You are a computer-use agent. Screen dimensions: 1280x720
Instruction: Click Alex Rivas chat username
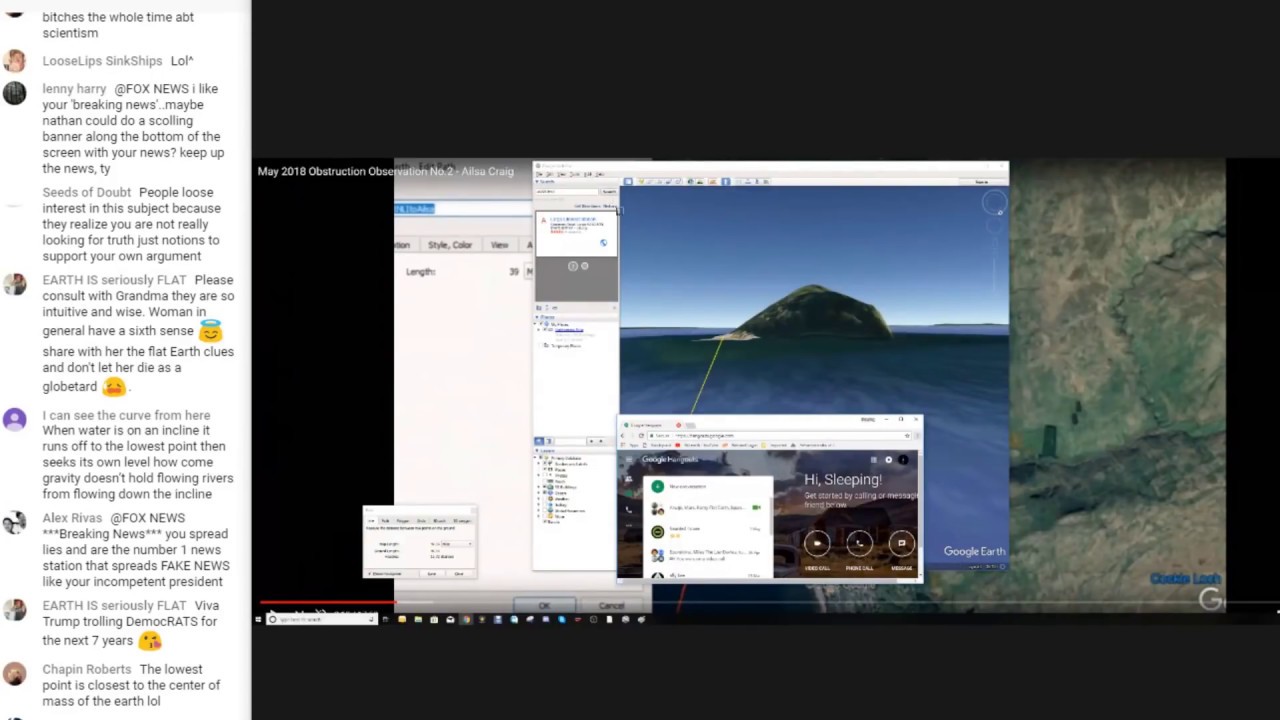pos(73,518)
